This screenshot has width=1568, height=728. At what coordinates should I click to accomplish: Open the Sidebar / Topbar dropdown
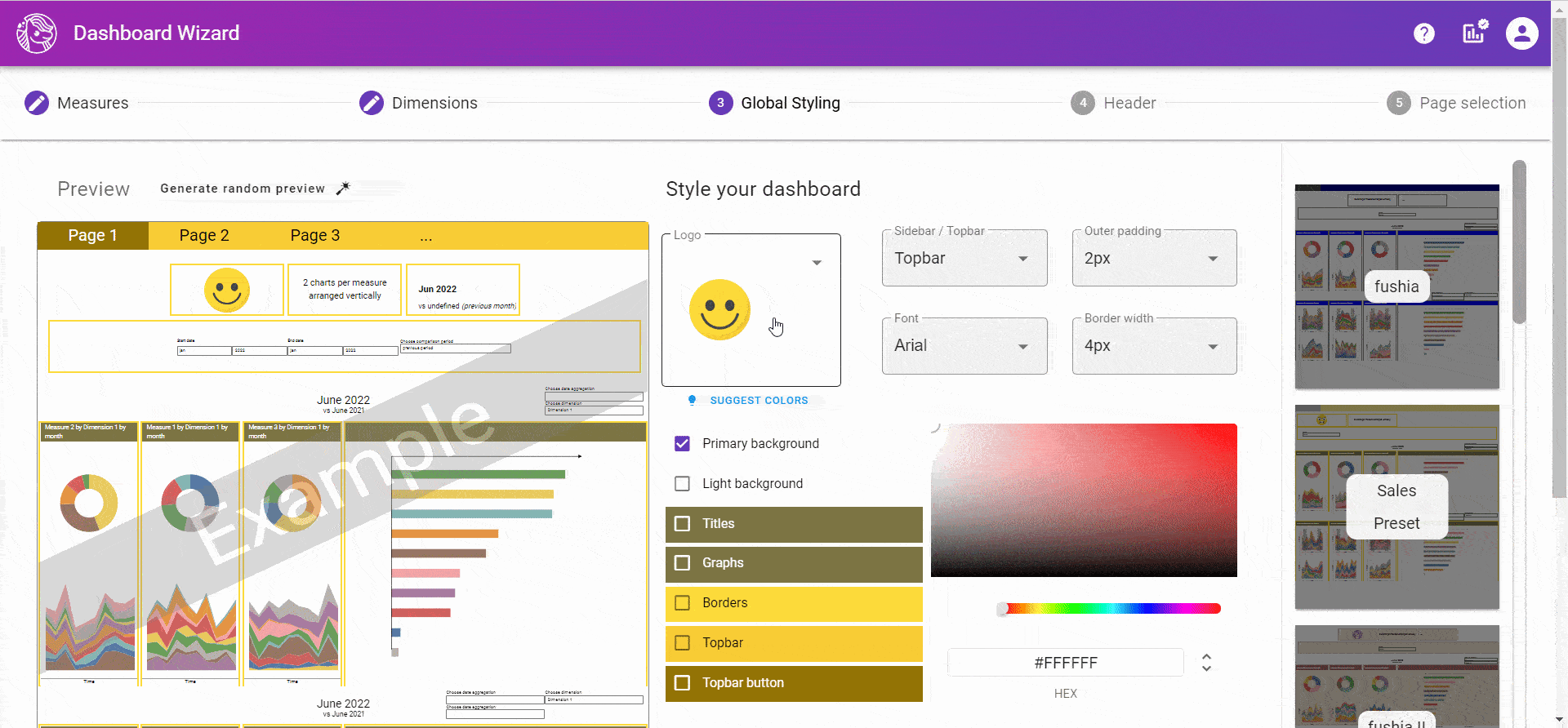click(x=964, y=258)
